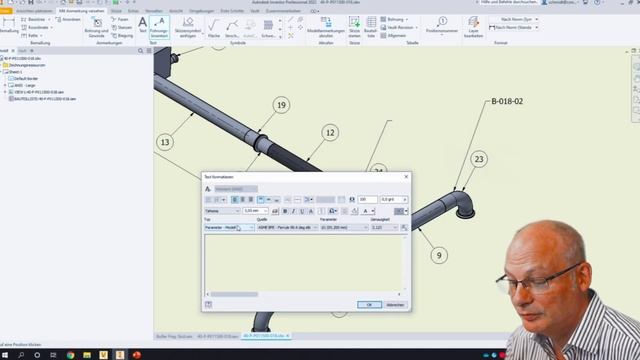Click into the text entry area
The width and height of the screenshot is (640, 360).
[x=303, y=263]
